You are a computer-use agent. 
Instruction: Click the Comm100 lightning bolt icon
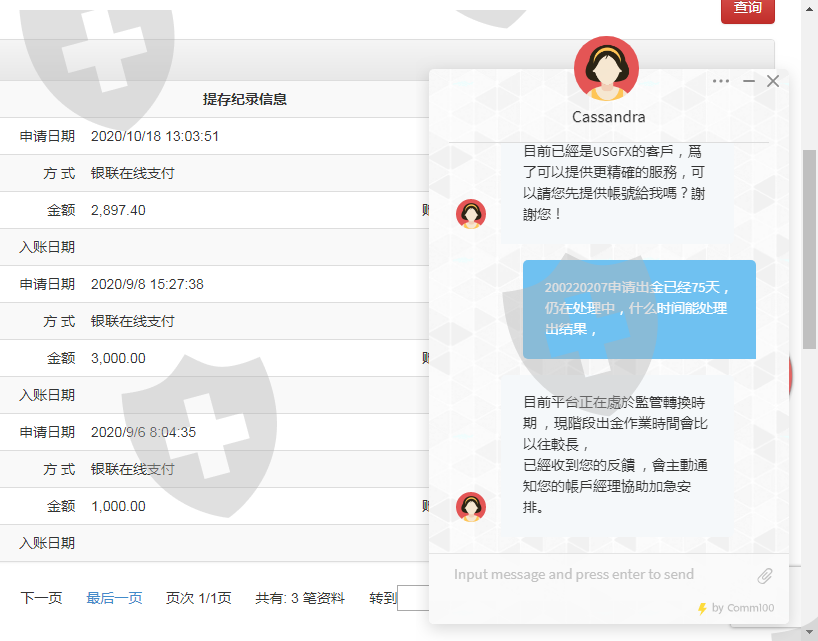[x=702, y=608]
